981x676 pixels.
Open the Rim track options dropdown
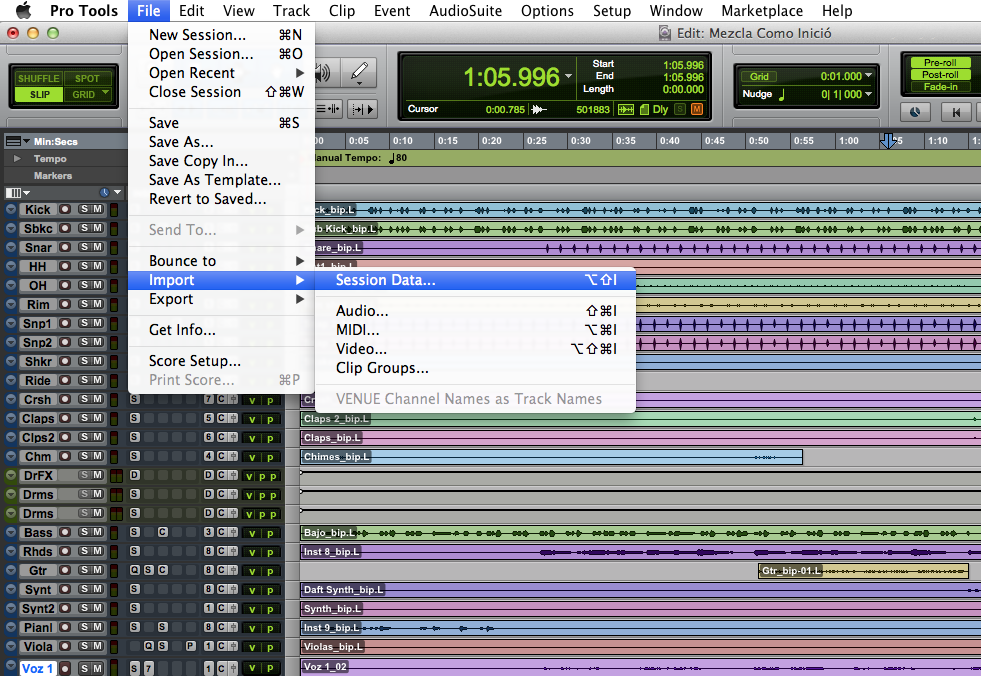click(11, 304)
